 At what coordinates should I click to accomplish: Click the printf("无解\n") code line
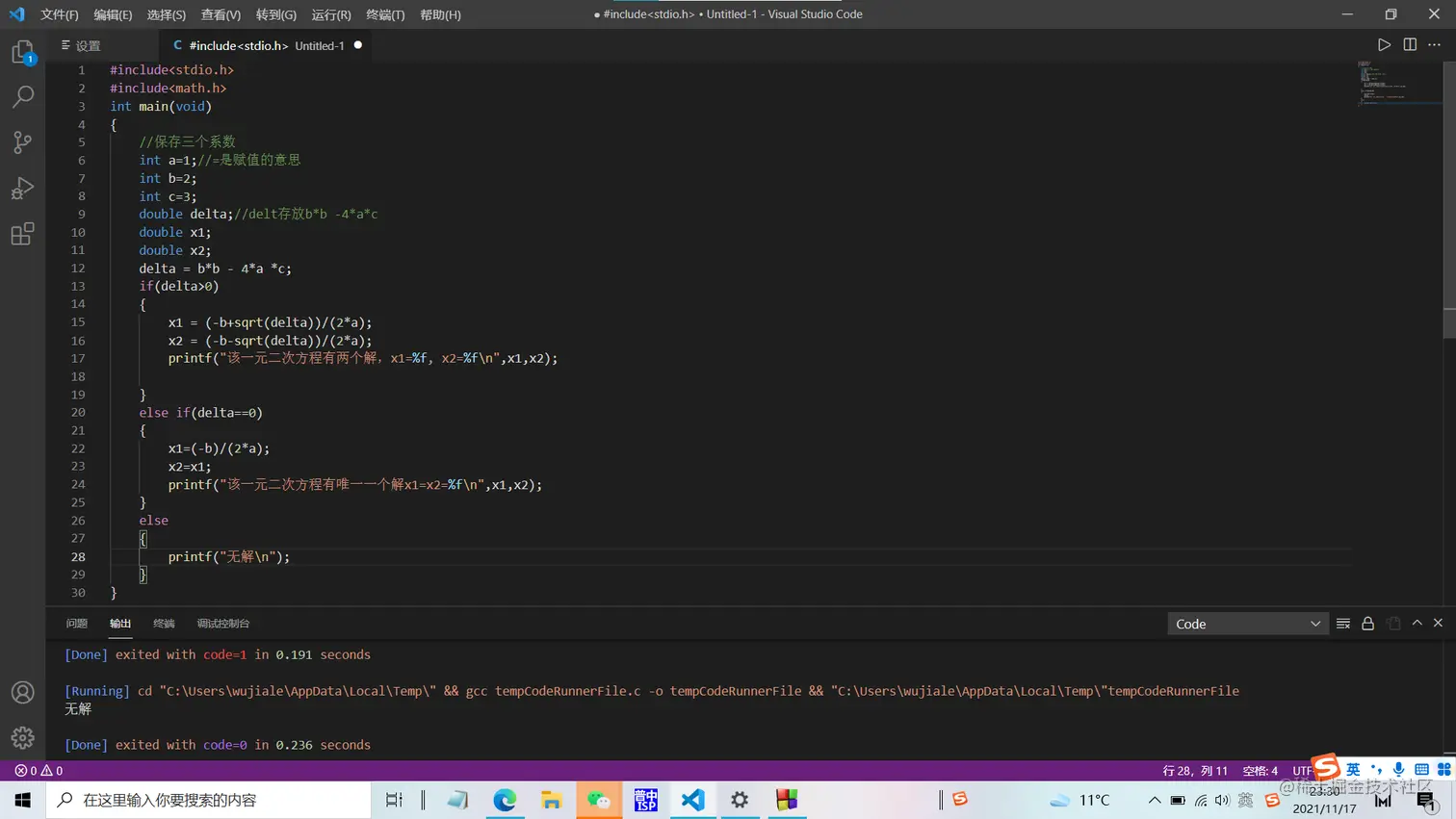pos(228,556)
